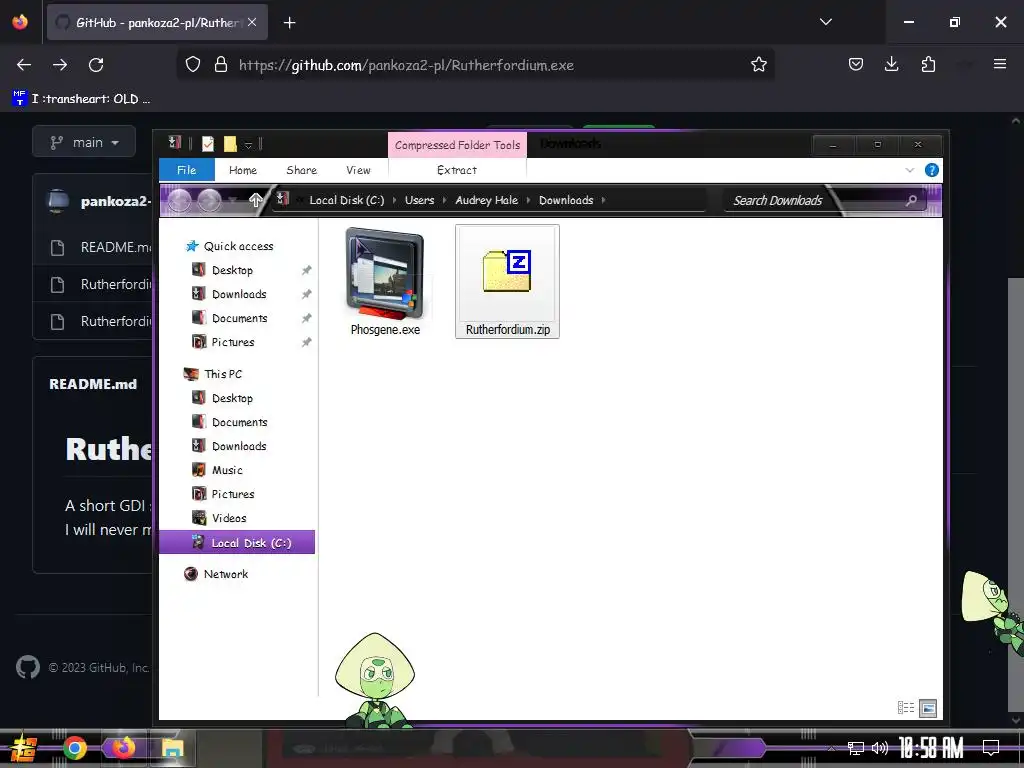Viewport: 1024px width, 768px height.
Task: Select Music under This PC
Action: coord(227,470)
